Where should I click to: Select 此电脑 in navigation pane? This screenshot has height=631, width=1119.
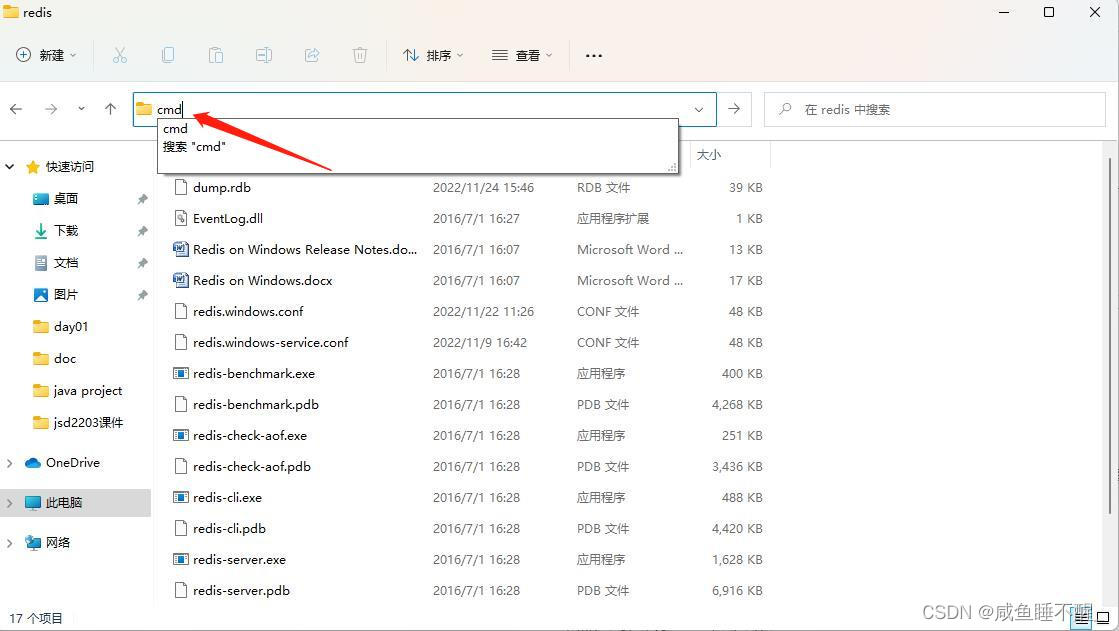coord(64,503)
